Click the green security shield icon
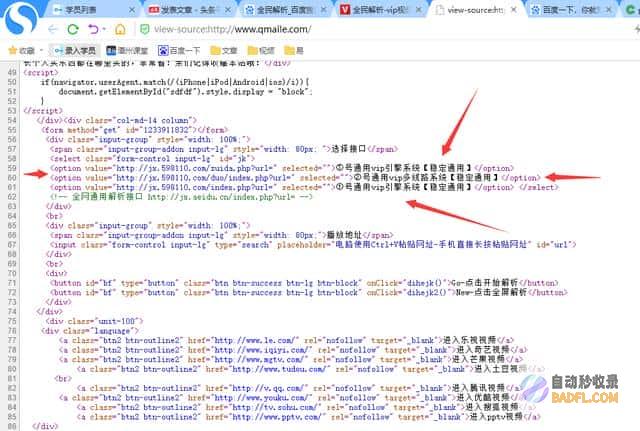The height and width of the screenshot is (431, 640). (x=144, y=29)
